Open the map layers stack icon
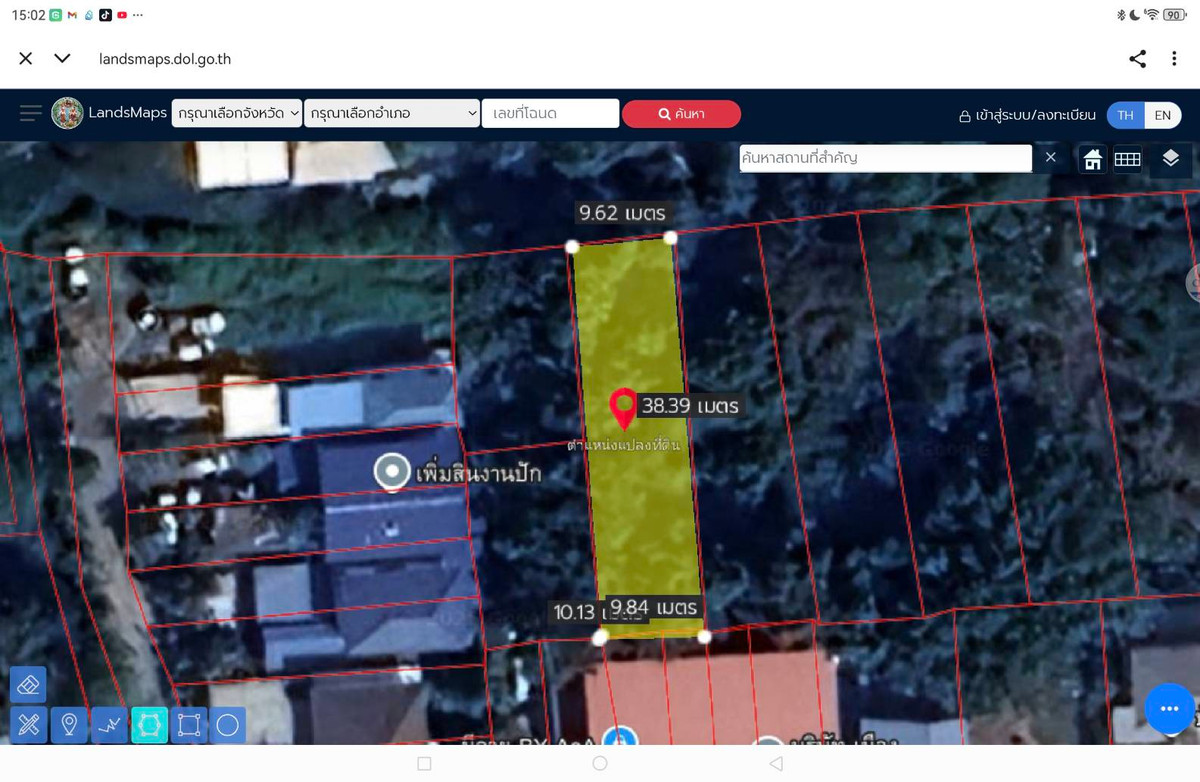This screenshot has height=782, width=1200. 1171,158
